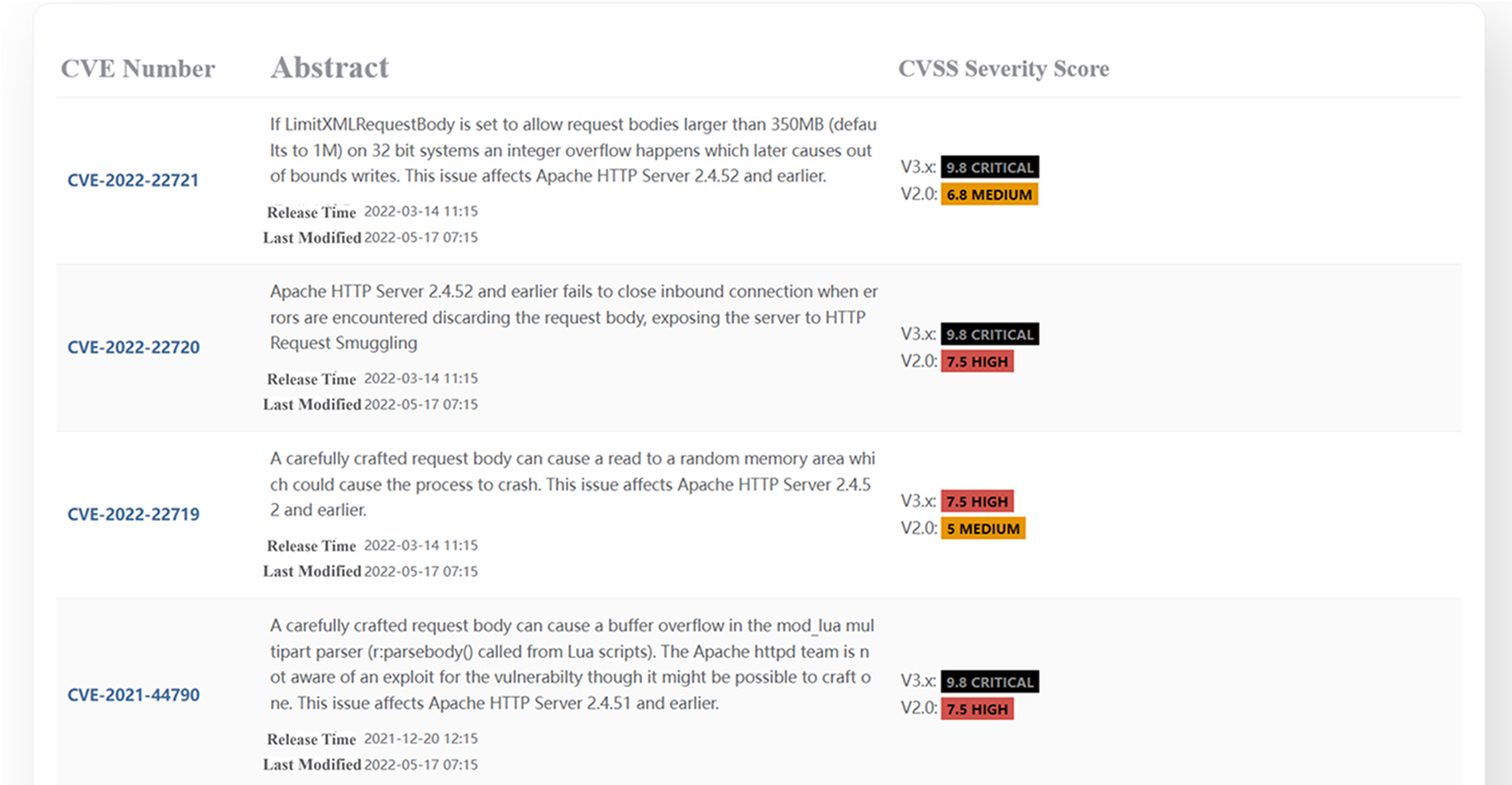Click the CVE Number column header

click(138, 68)
